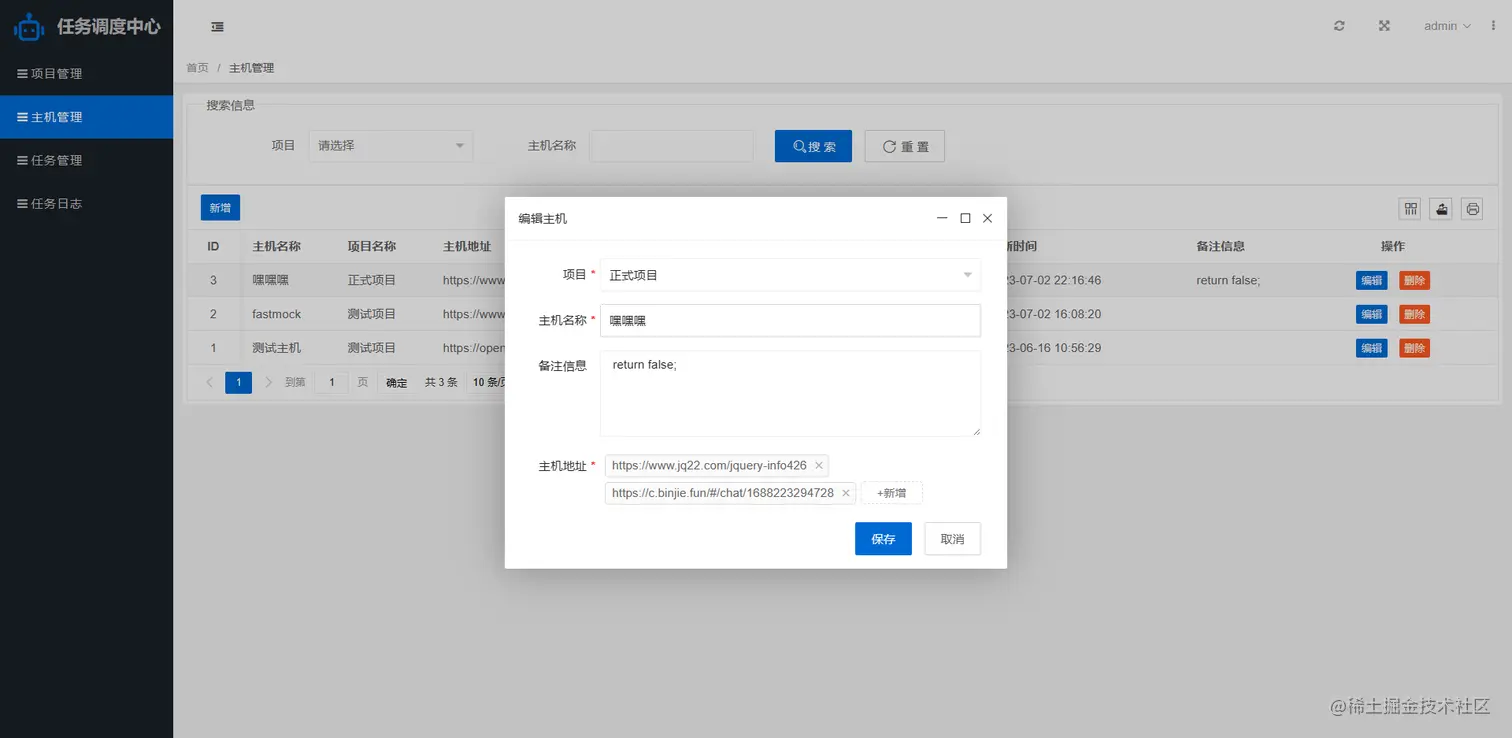Enter fullscreen via the expand icon

pyautogui.click(x=1384, y=25)
